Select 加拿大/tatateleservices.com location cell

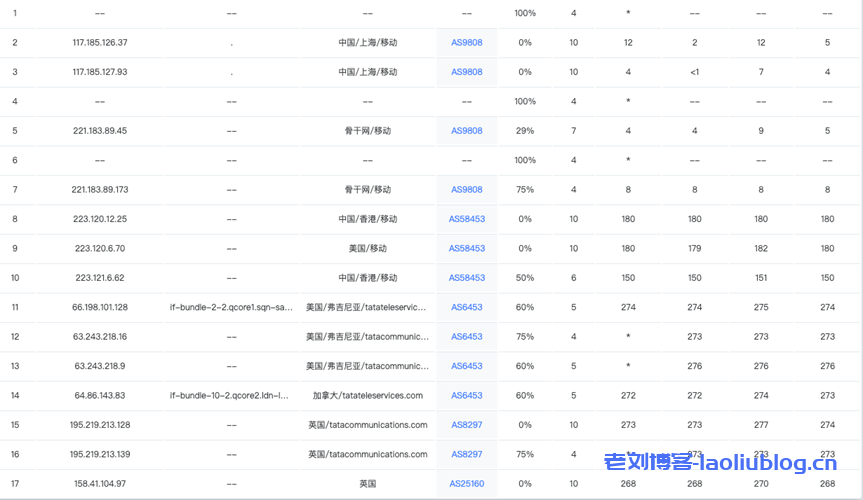click(367, 396)
